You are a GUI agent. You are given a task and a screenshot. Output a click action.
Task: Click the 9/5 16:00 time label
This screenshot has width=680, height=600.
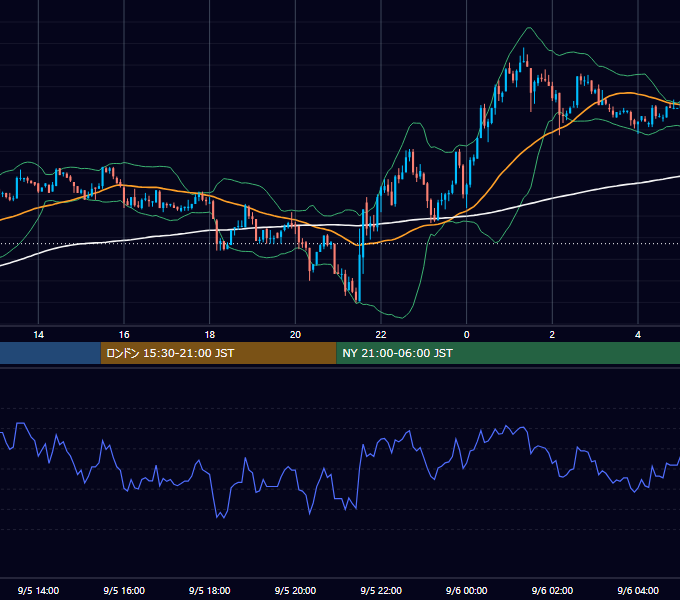(x=124, y=590)
